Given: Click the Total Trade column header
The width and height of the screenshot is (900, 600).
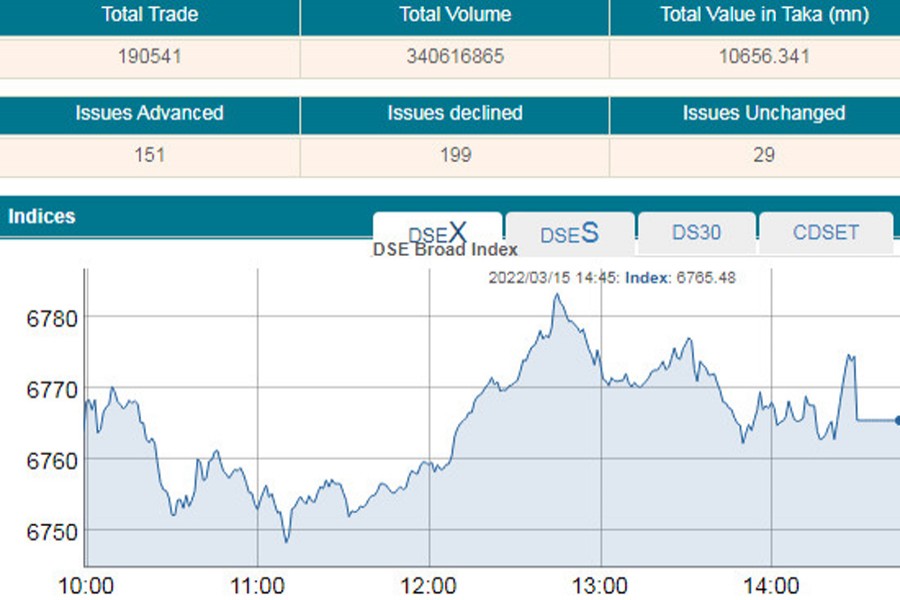Looking at the screenshot, I should click(150, 15).
